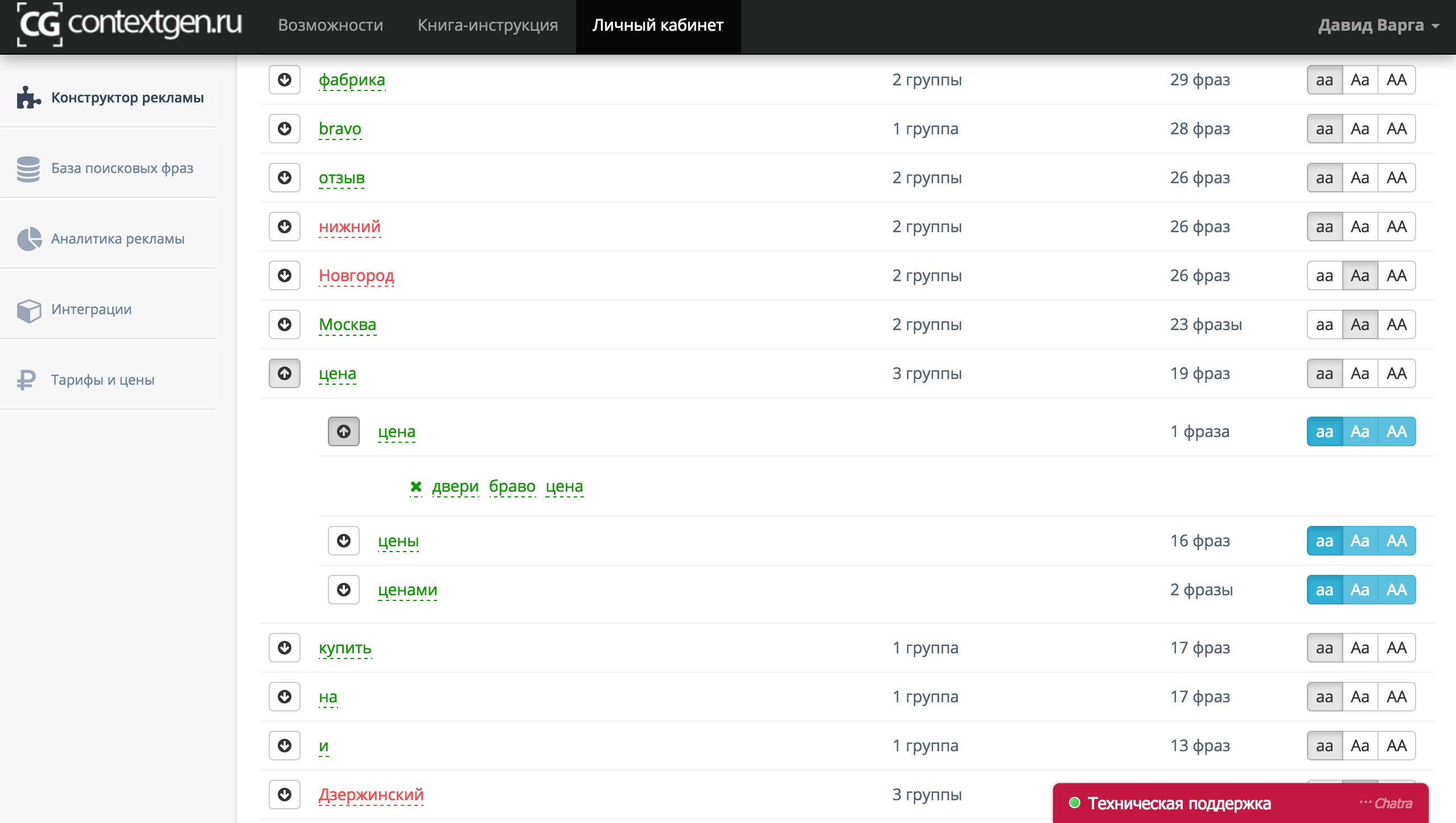Click the green online status dot
The height and width of the screenshot is (823, 1456).
[x=1075, y=803]
